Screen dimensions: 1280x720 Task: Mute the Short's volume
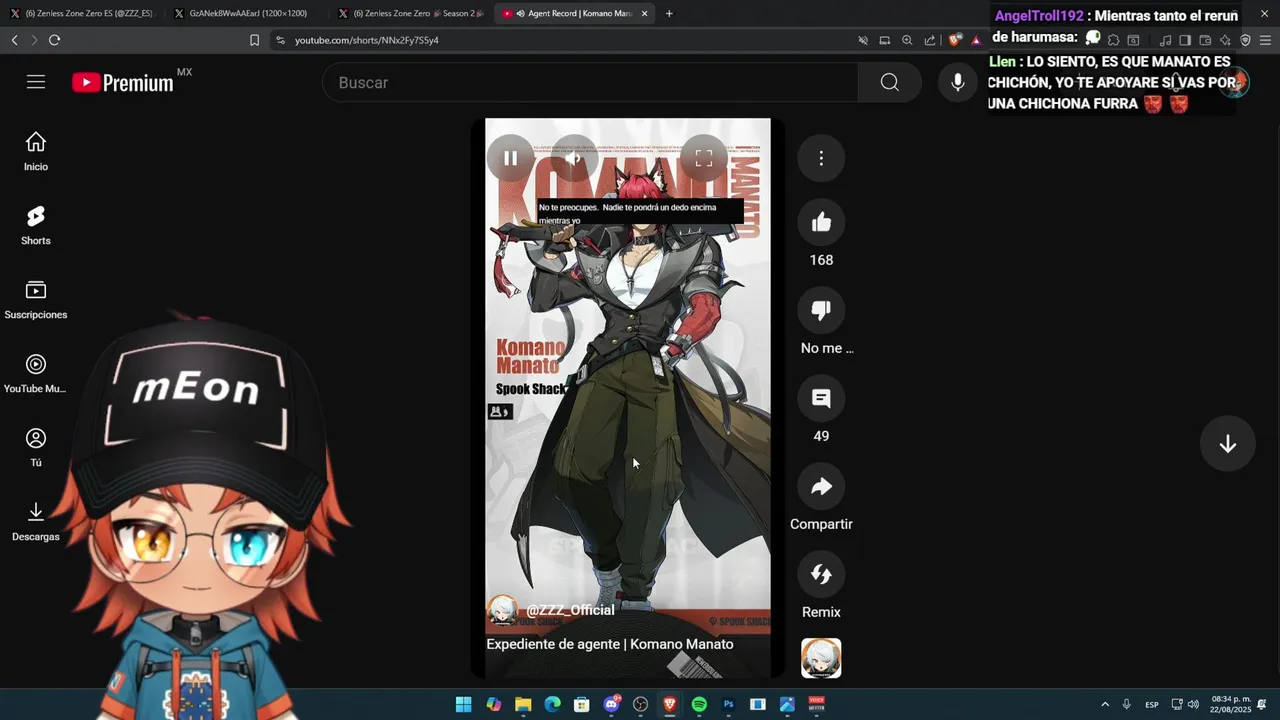(574, 158)
